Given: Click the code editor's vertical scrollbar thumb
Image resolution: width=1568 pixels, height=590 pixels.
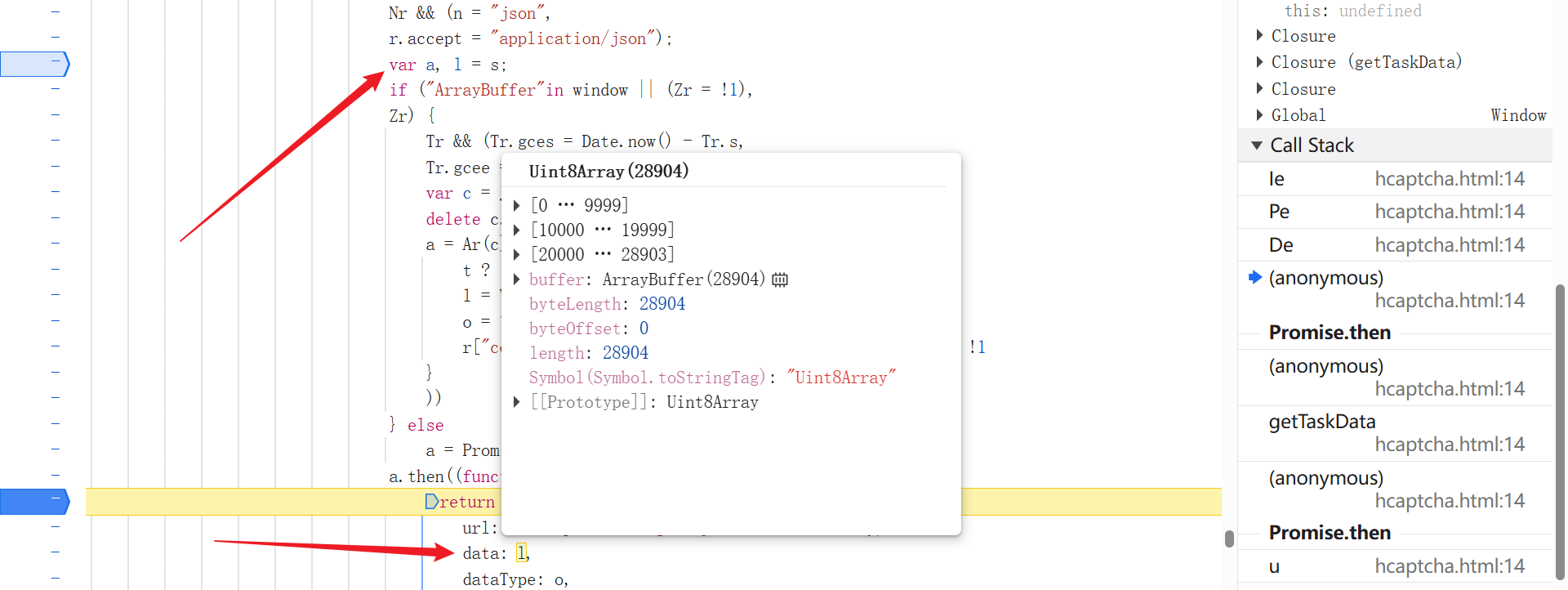Looking at the screenshot, I should coord(1229,539).
